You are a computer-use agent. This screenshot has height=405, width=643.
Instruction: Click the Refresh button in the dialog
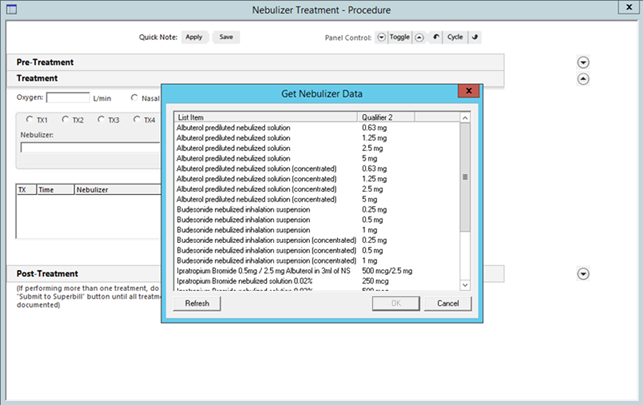point(197,303)
